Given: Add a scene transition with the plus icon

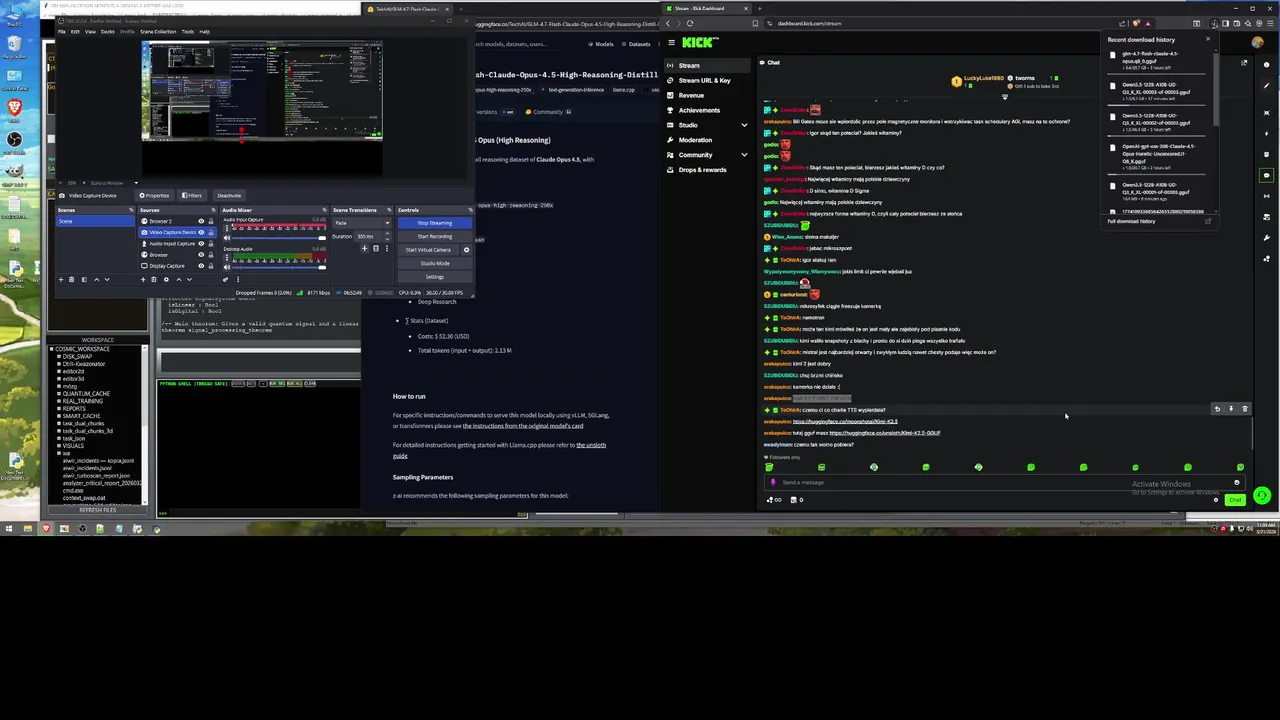Looking at the screenshot, I should click(364, 248).
